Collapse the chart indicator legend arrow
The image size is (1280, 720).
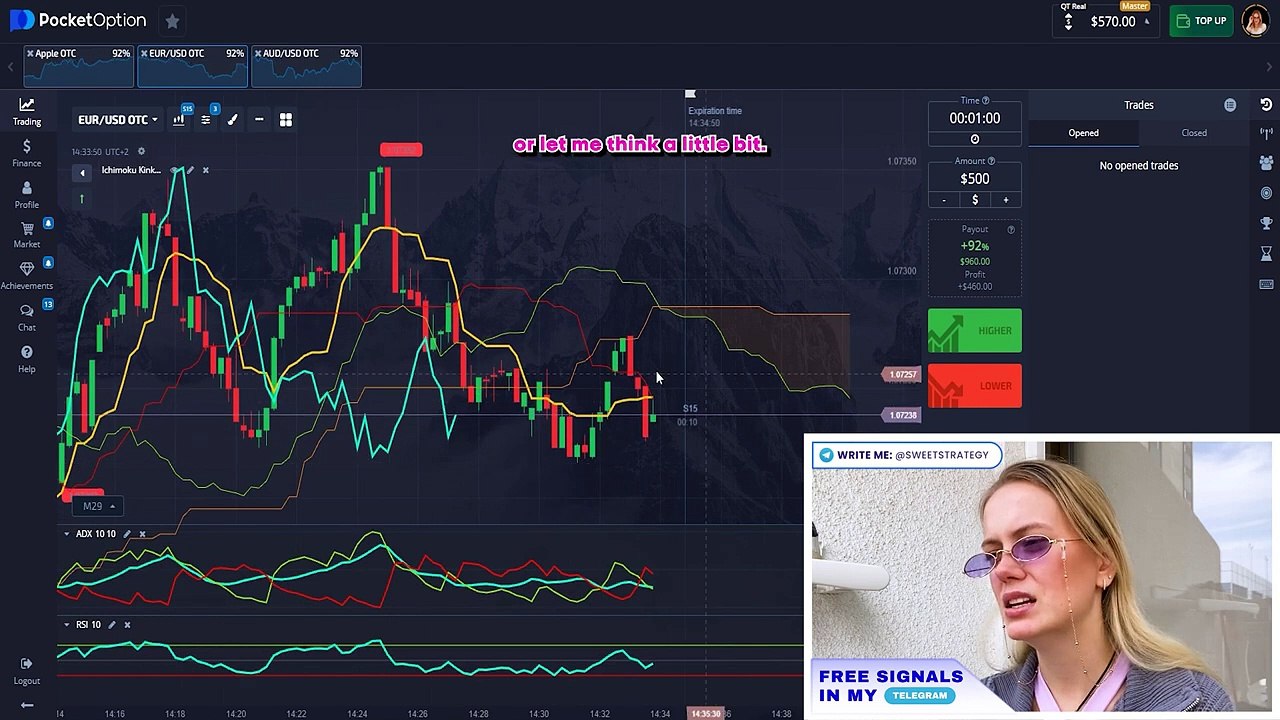[x=82, y=173]
